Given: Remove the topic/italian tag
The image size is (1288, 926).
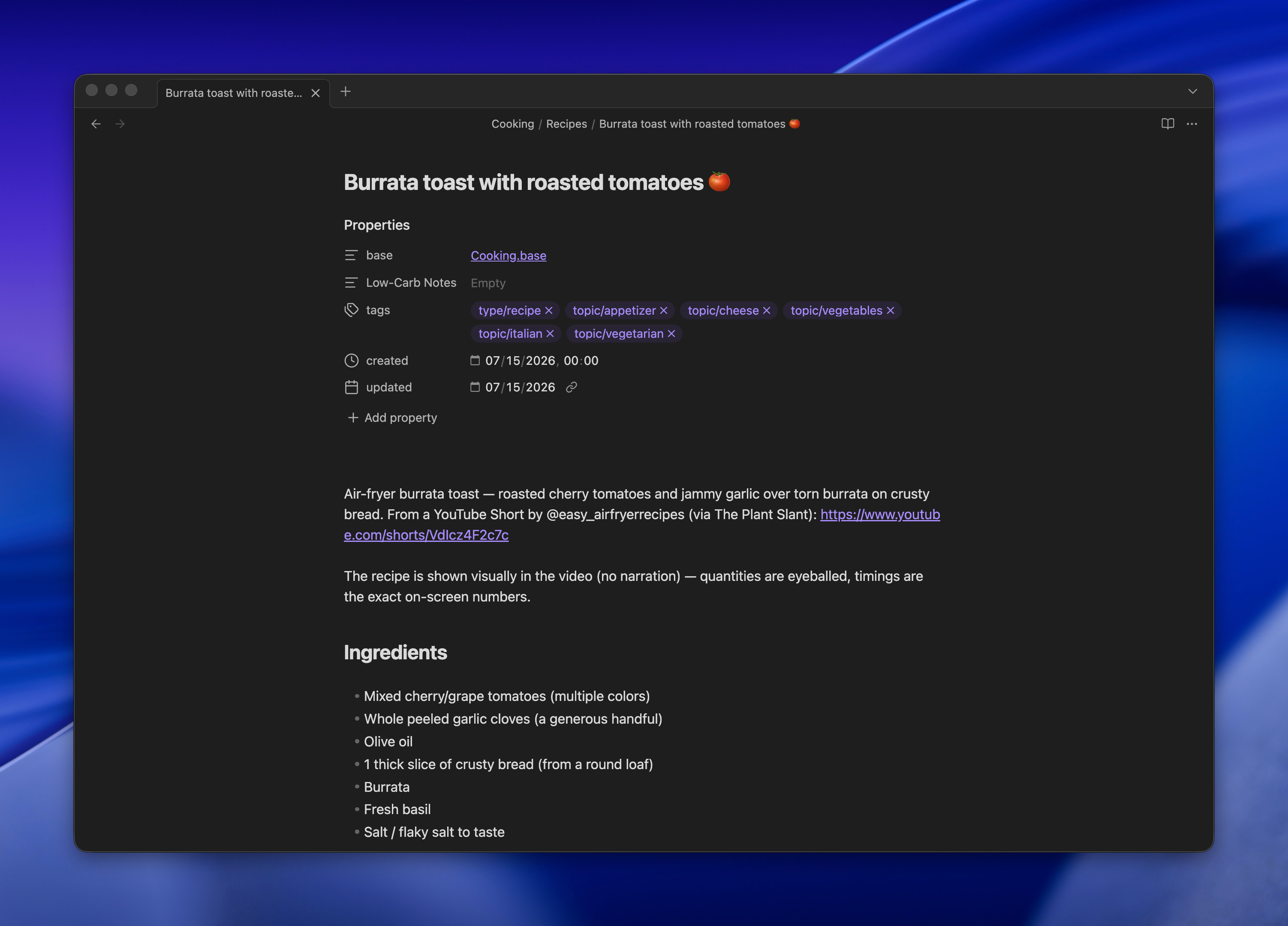Looking at the screenshot, I should click(550, 334).
